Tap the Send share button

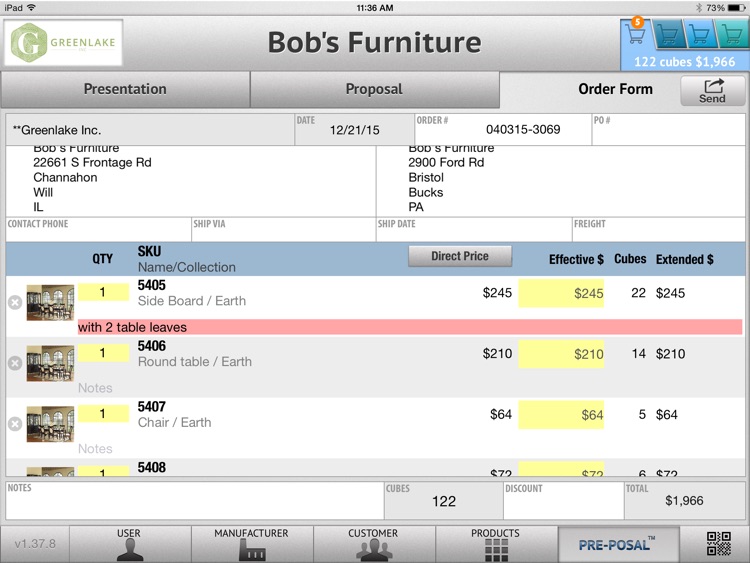[713, 91]
